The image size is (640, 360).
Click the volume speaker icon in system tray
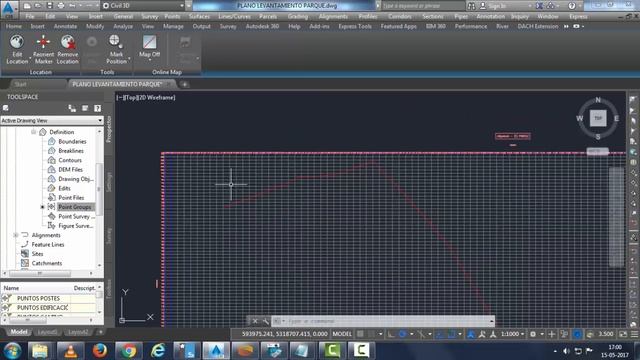click(x=566, y=351)
